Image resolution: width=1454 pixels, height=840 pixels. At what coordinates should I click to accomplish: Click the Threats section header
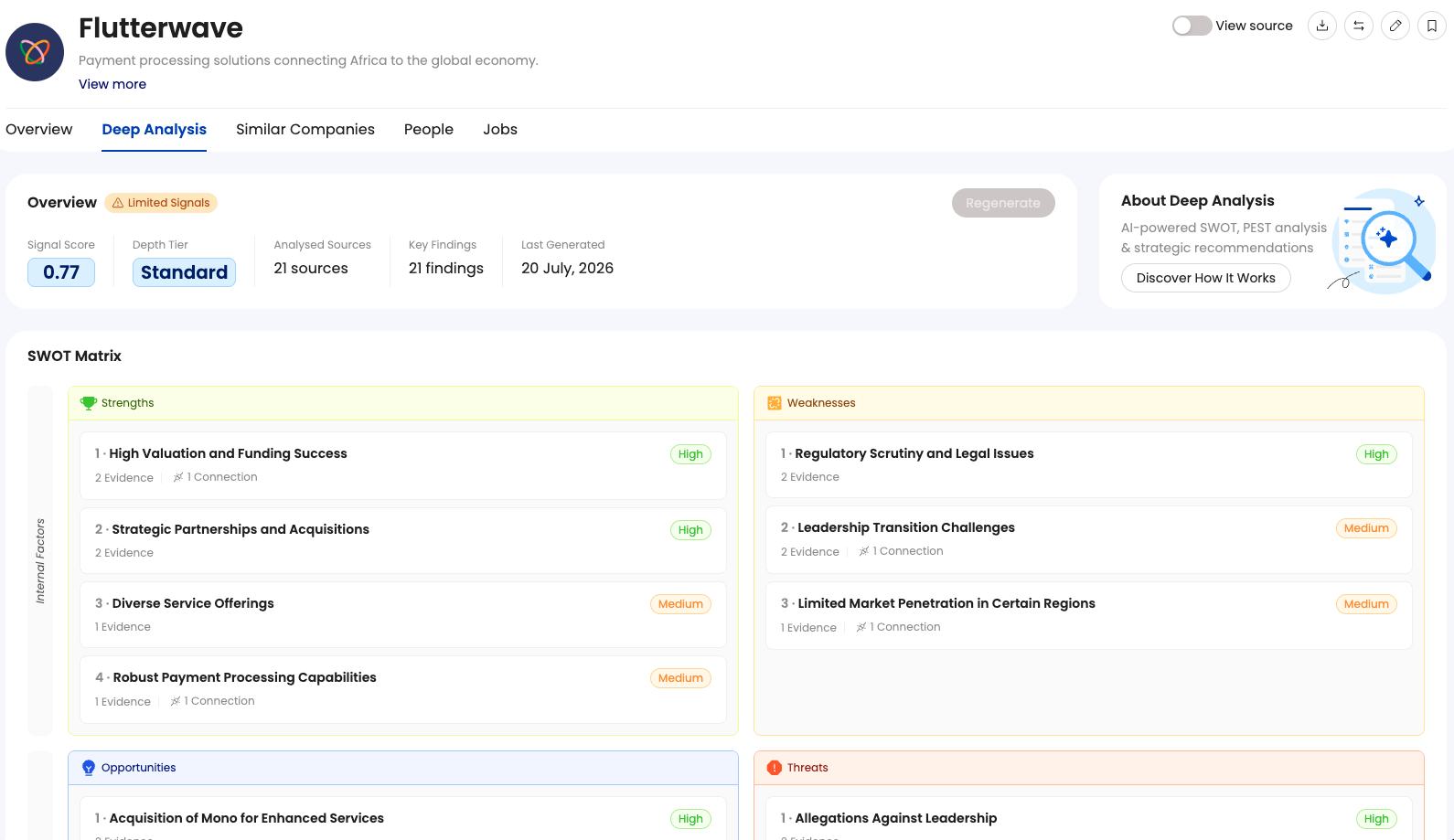1089,768
